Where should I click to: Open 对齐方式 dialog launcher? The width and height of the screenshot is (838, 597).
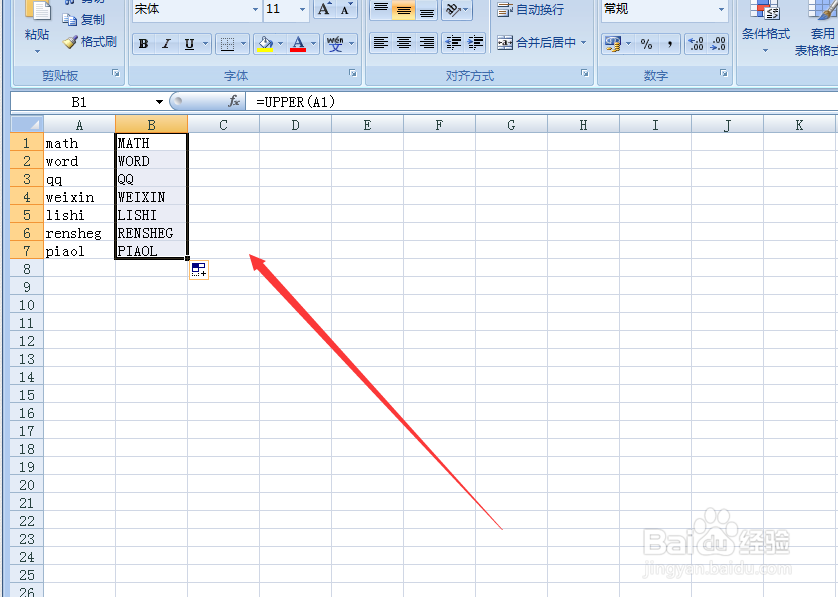585,74
